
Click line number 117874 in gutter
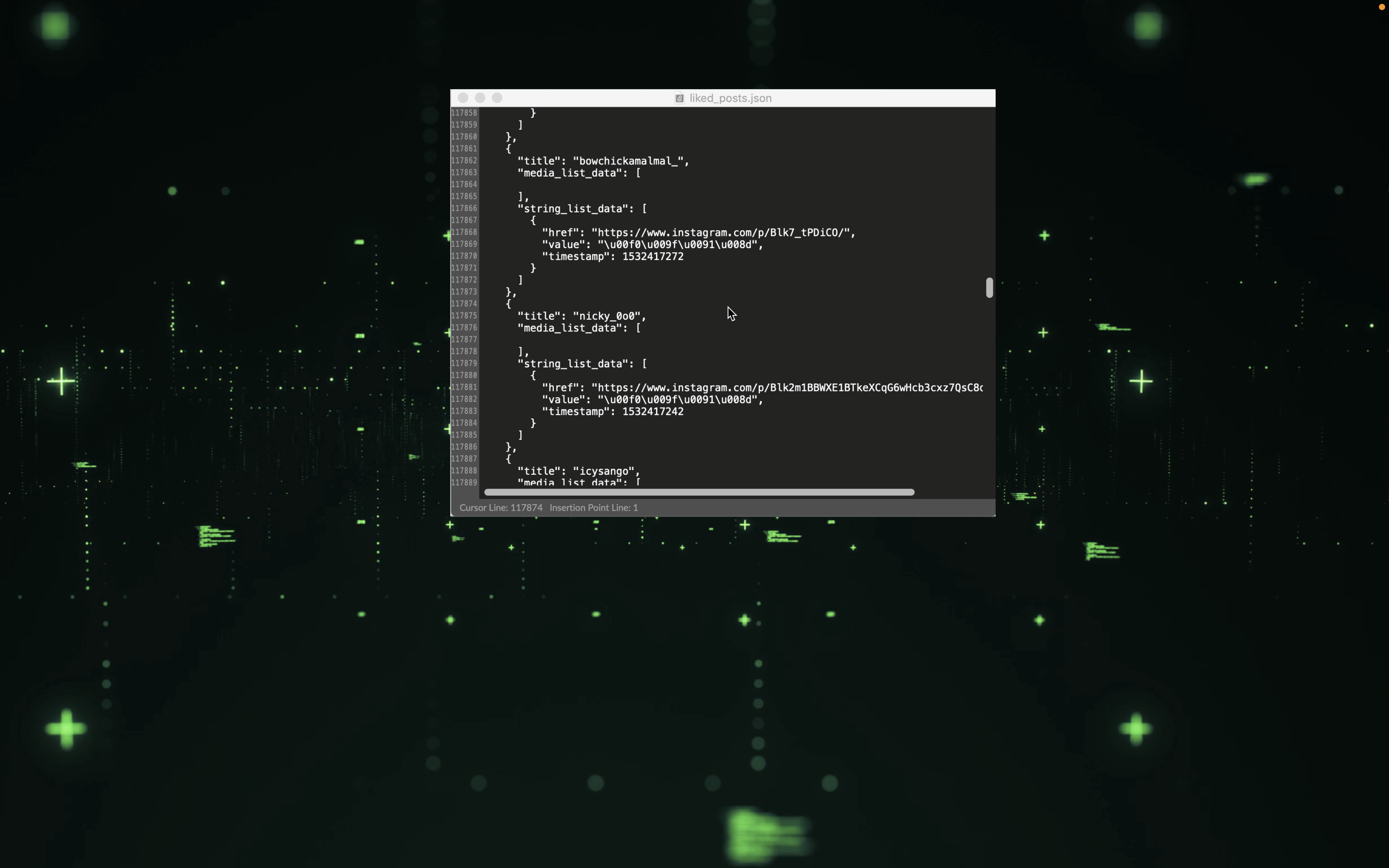click(x=464, y=304)
